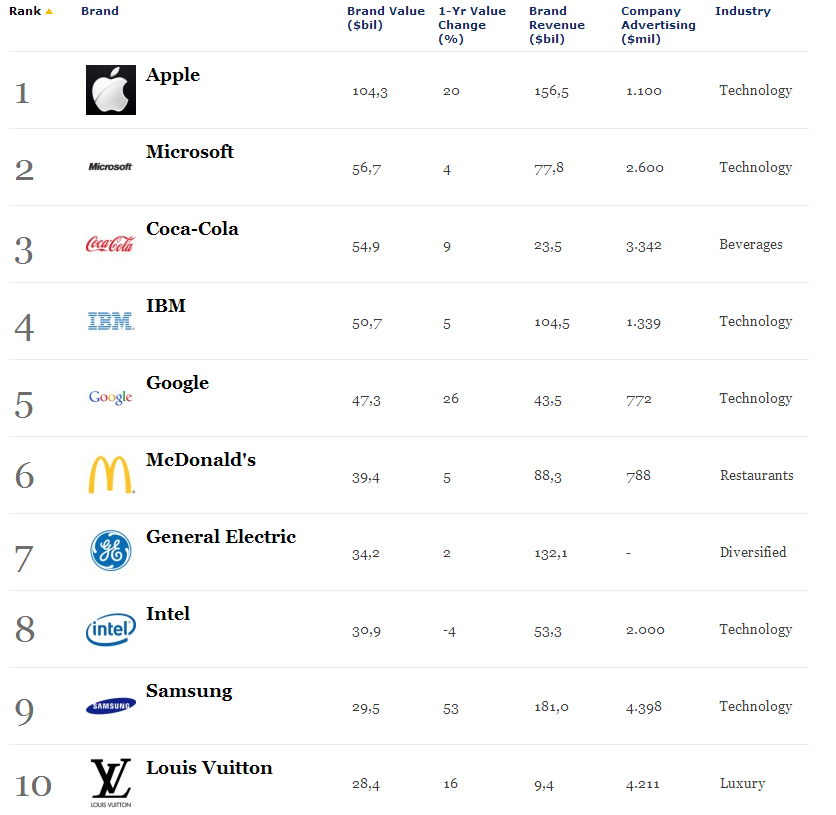Click the IBM striped logo
The image size is (836, 815).
[111, 321]
